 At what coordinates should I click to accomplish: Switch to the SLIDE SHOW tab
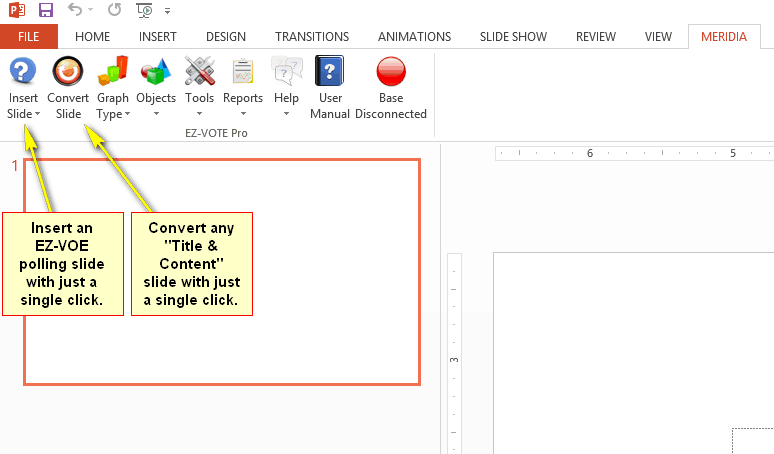coord(513,37)
